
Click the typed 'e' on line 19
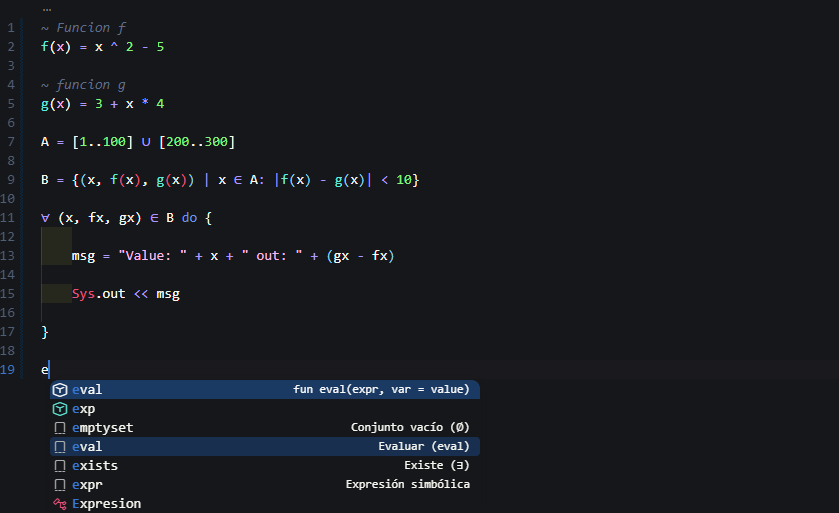(44, 370)
